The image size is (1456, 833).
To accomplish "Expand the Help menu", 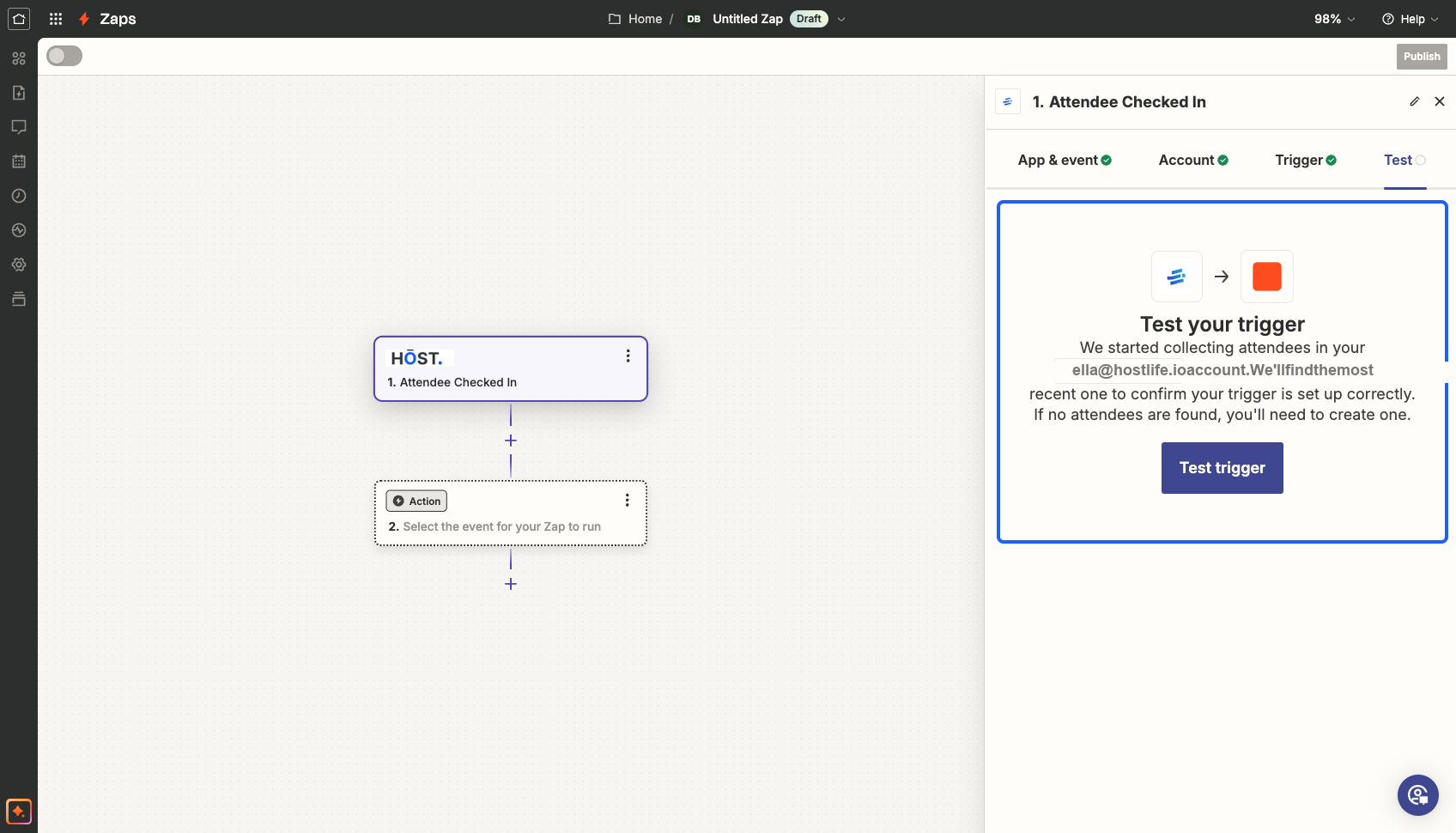I will point(1410,19).
